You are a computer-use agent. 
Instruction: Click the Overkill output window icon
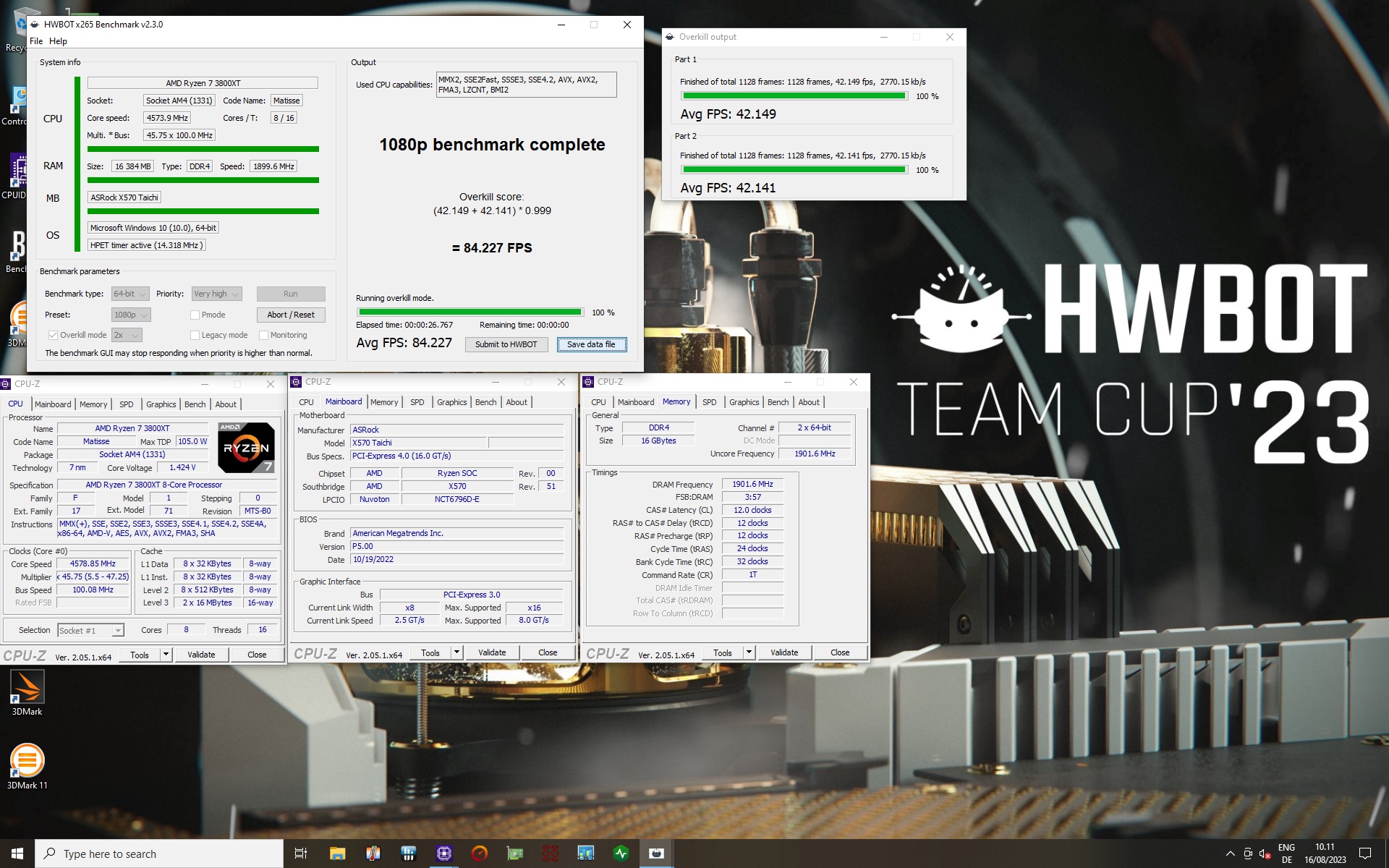coord(669,37)
